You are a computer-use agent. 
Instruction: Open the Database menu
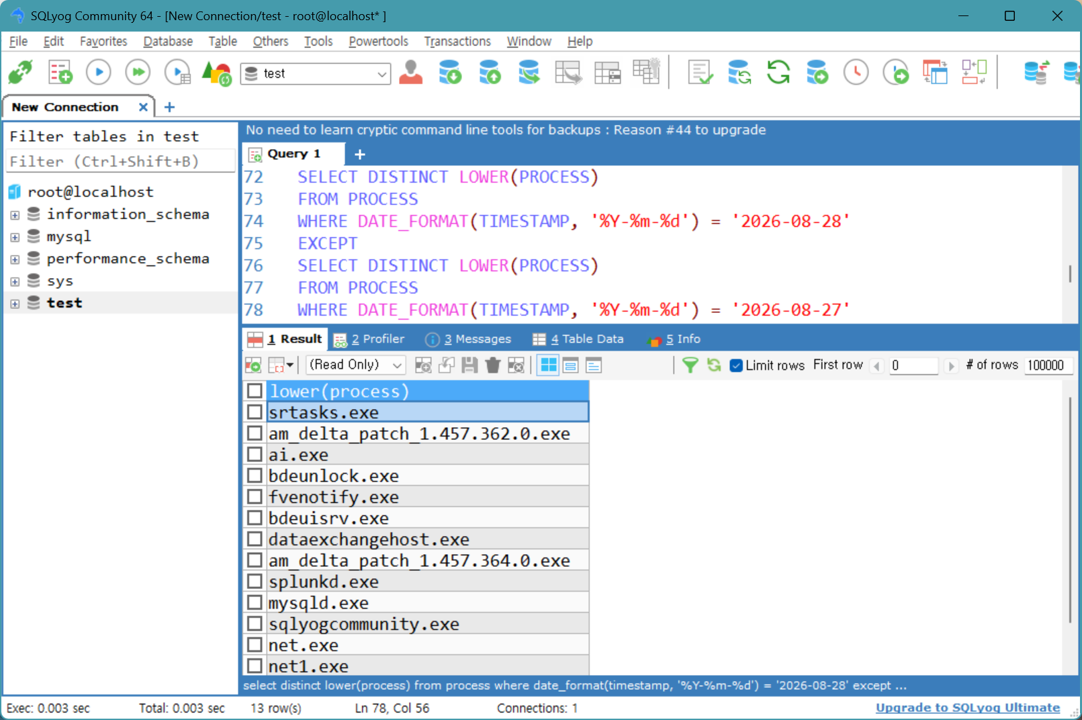pos(168,41)
